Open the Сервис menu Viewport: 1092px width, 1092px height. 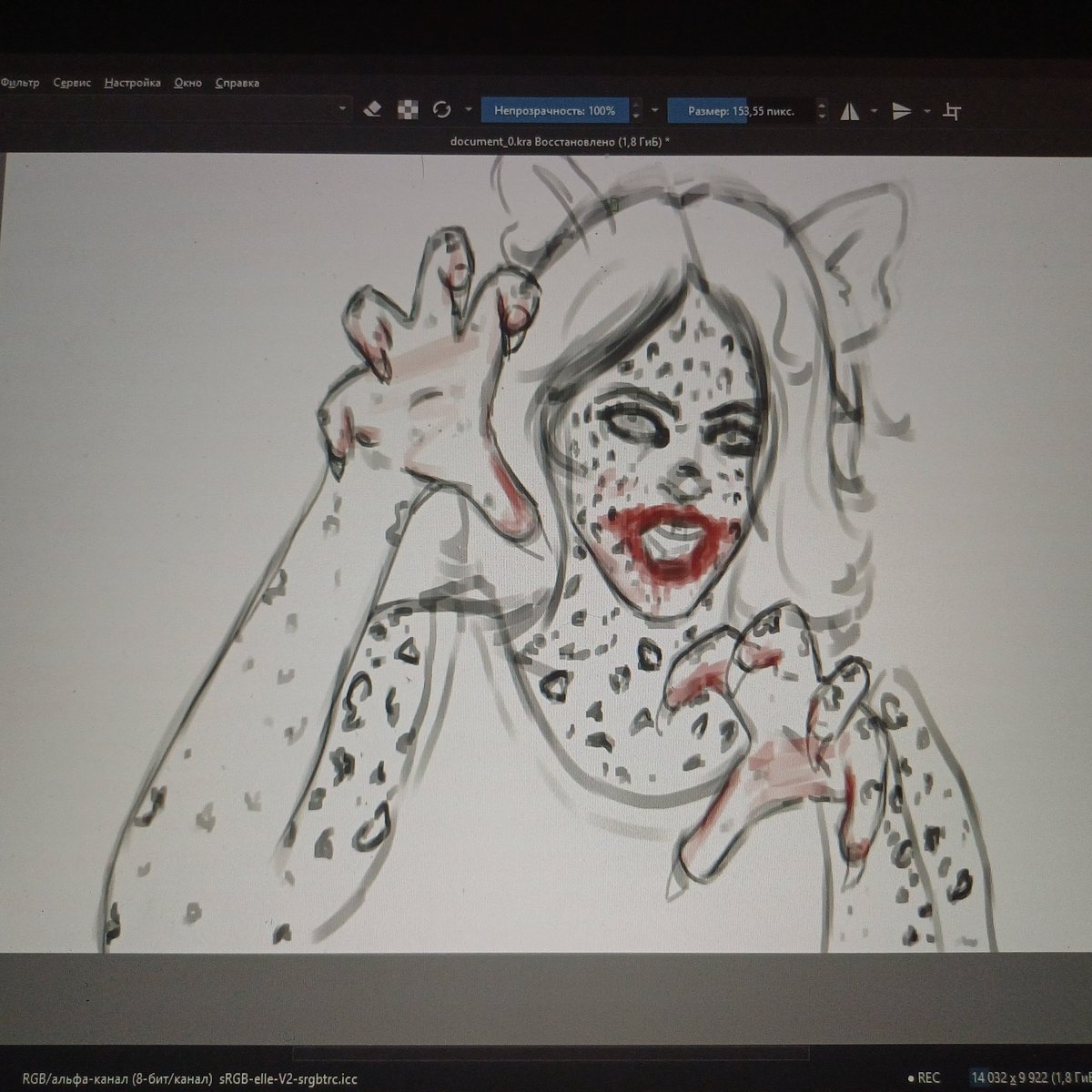[x=72, y=83]
